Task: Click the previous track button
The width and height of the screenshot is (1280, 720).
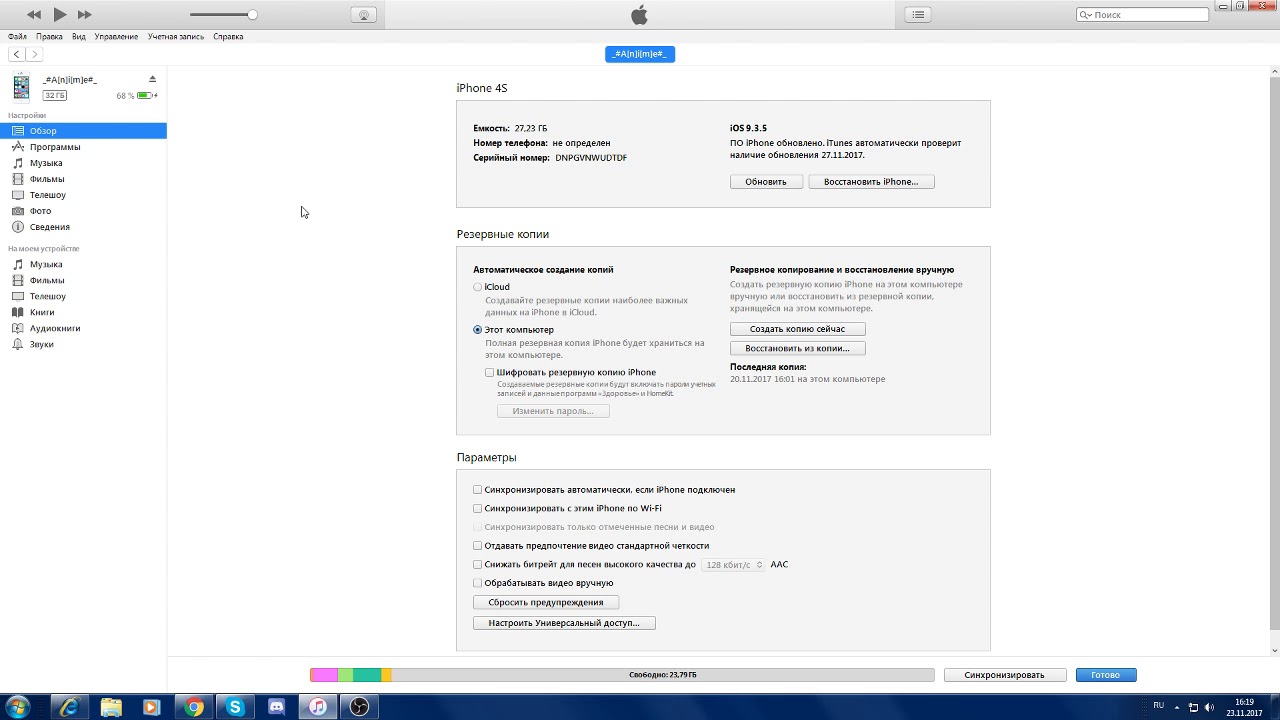Action: [x=34, y=14]
